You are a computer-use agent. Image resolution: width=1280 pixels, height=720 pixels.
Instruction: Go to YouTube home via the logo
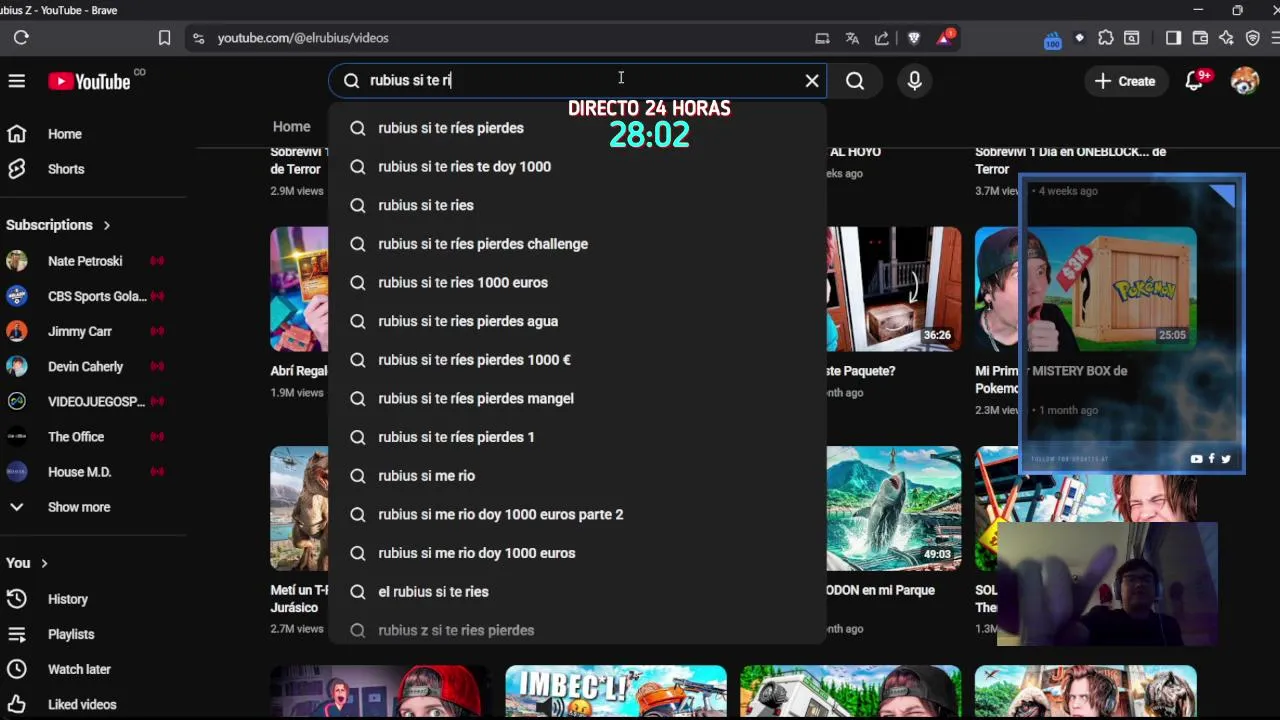tap(90, 81)
